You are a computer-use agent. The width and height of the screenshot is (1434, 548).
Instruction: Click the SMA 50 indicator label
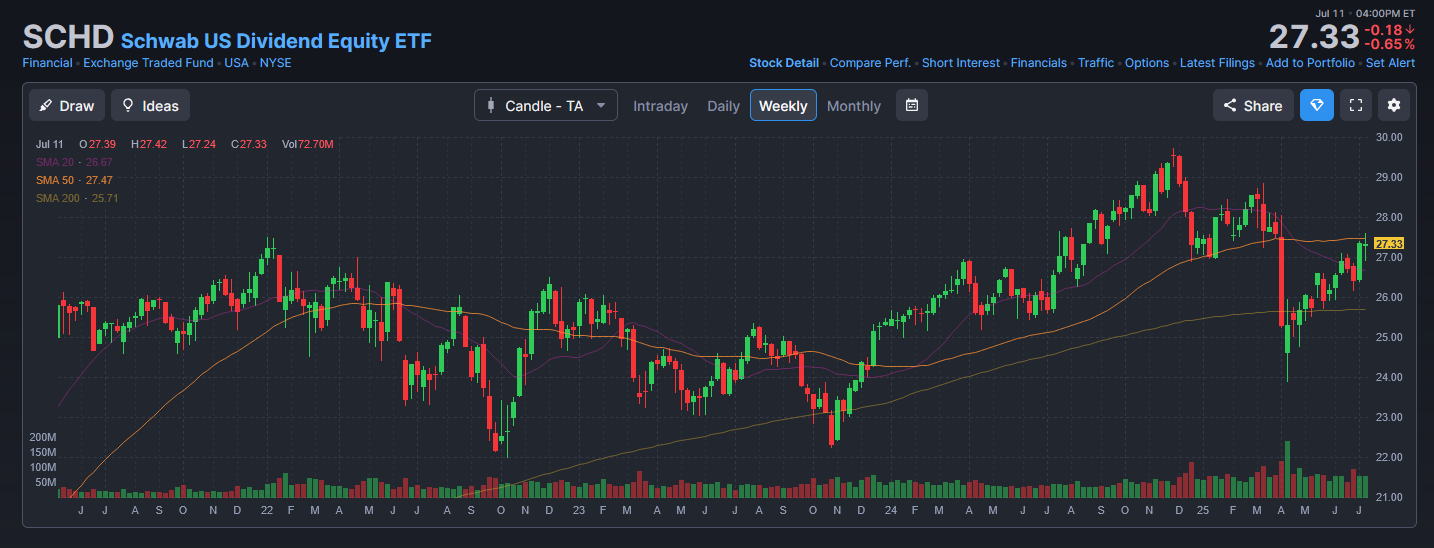74,180
